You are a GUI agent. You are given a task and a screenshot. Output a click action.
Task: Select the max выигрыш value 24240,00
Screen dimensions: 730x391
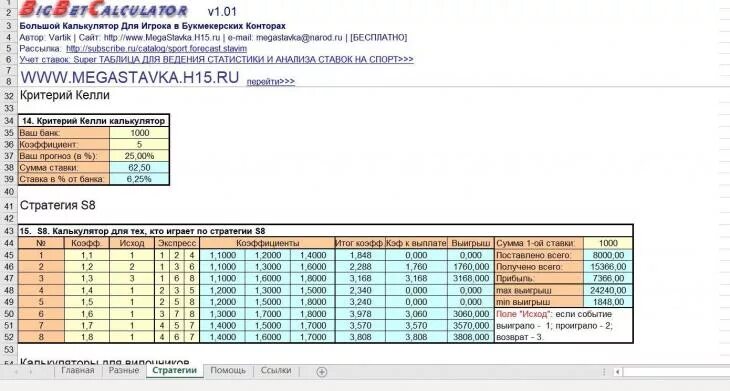tap(608, 290)
